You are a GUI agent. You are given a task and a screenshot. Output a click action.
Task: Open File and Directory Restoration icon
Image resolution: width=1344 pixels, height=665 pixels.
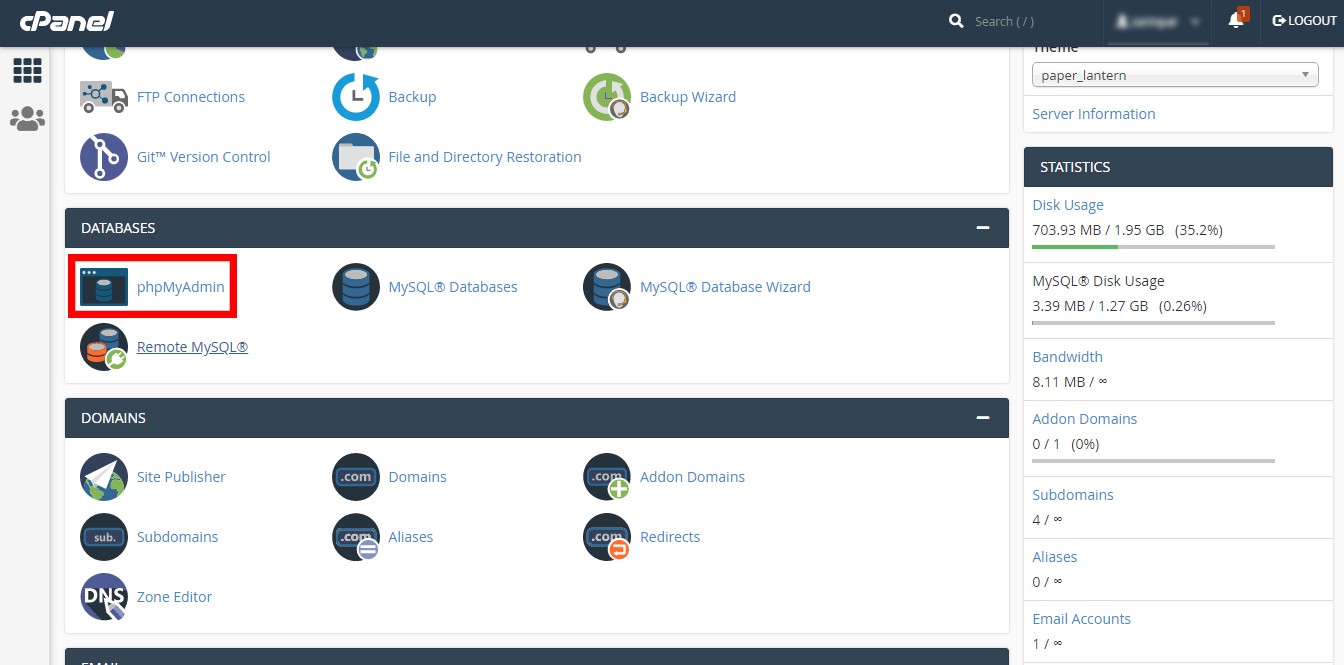click(x=356, y=157)
